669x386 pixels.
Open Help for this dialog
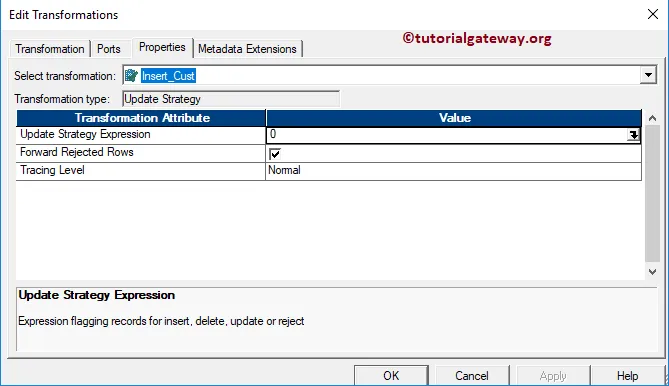(x=628, y=375)
